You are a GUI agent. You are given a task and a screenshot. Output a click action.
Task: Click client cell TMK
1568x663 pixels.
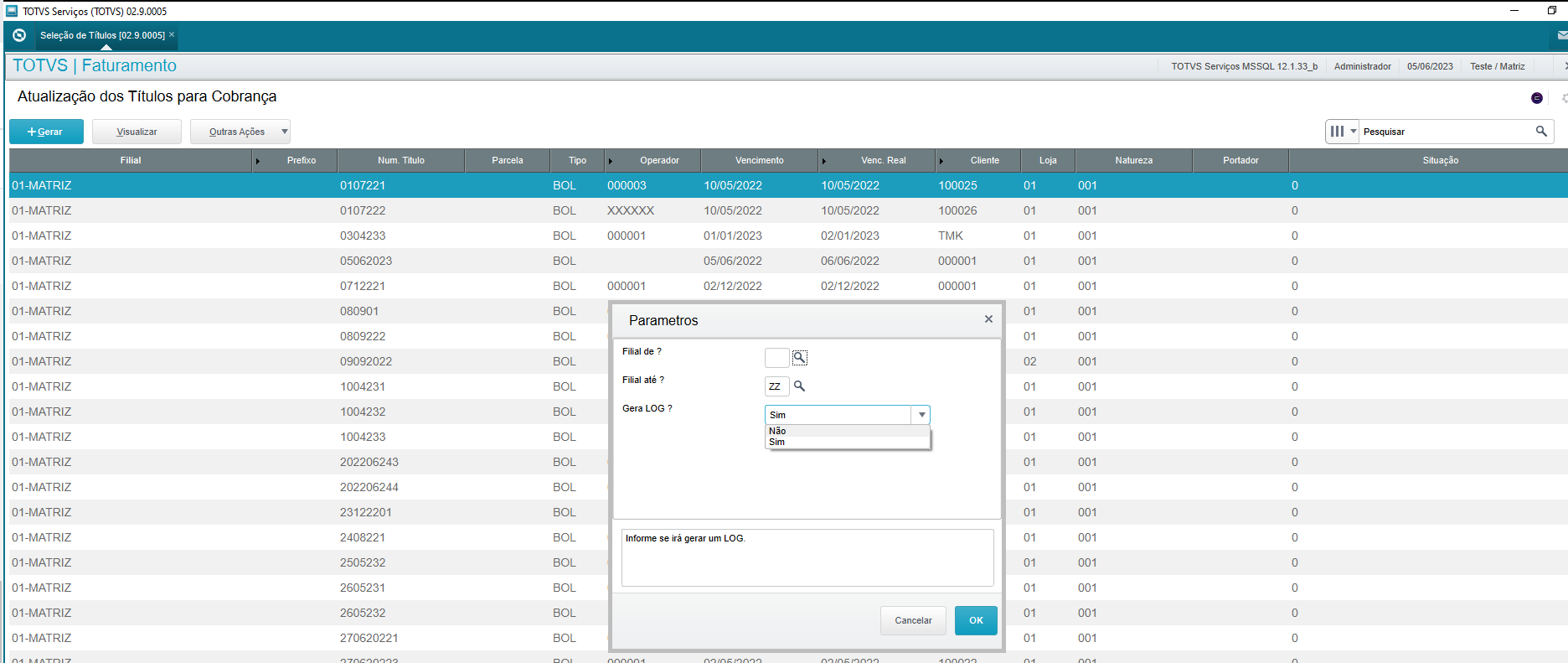point(951,236)
